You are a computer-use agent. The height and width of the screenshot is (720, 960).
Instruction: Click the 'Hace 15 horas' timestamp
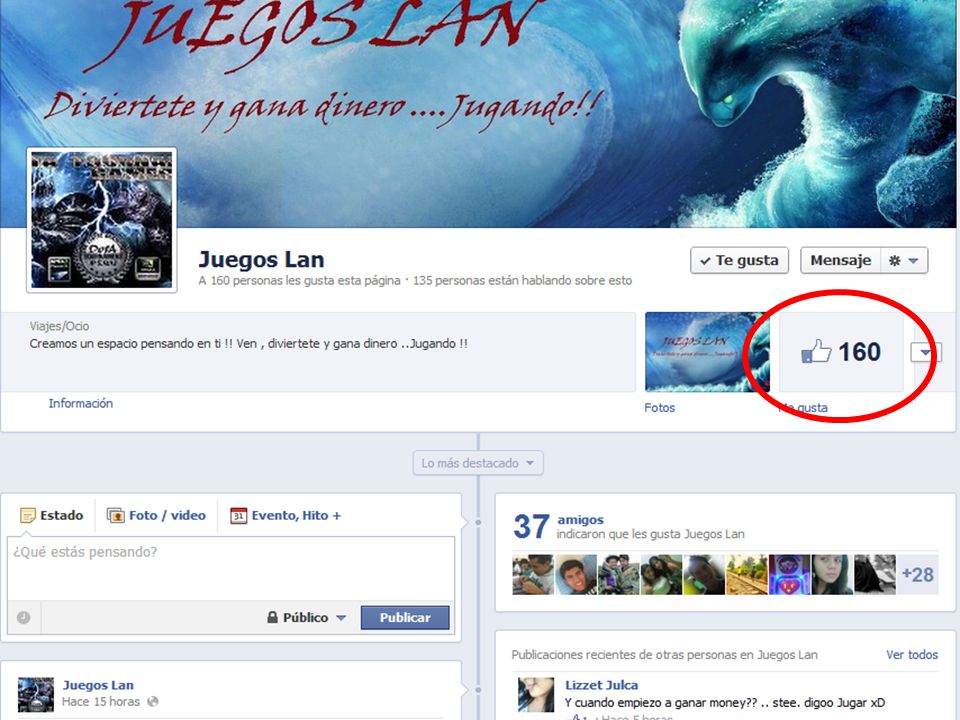click(100, 702)
